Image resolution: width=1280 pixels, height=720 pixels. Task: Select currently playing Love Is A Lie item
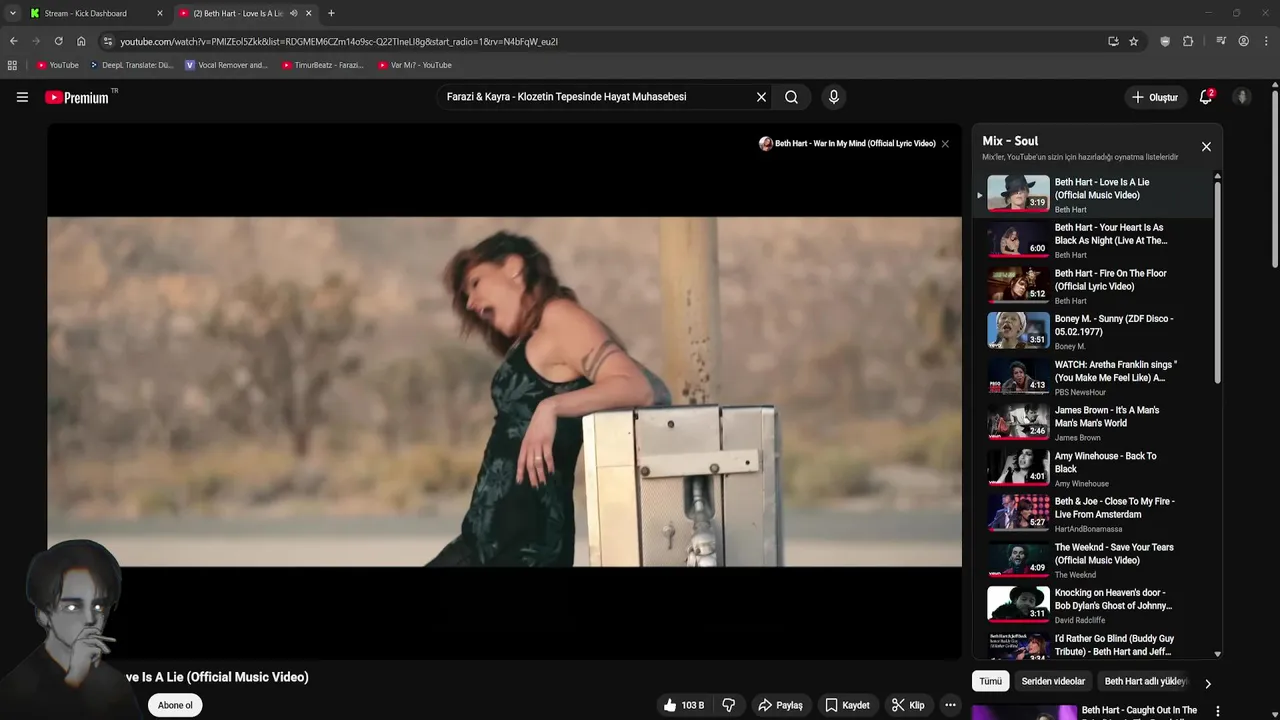tap(1093, 195)
